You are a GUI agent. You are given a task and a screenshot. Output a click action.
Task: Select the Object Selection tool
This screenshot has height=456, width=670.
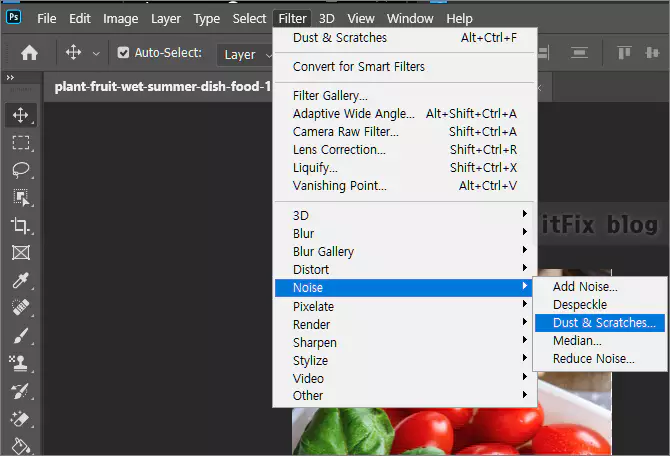[x=21, y=198]
